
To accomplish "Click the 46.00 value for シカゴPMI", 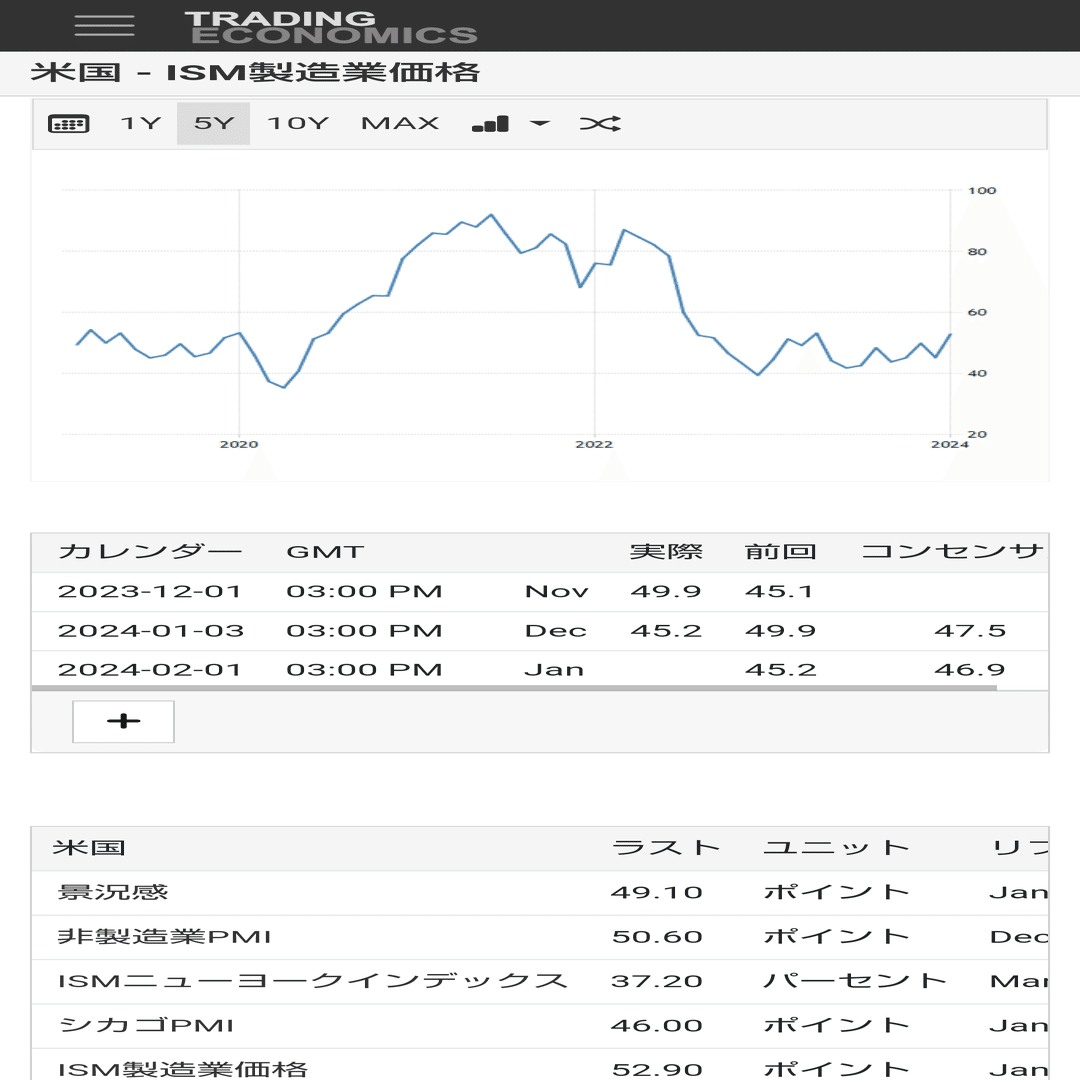I will pyautogui.click(x=656, y=1025).
